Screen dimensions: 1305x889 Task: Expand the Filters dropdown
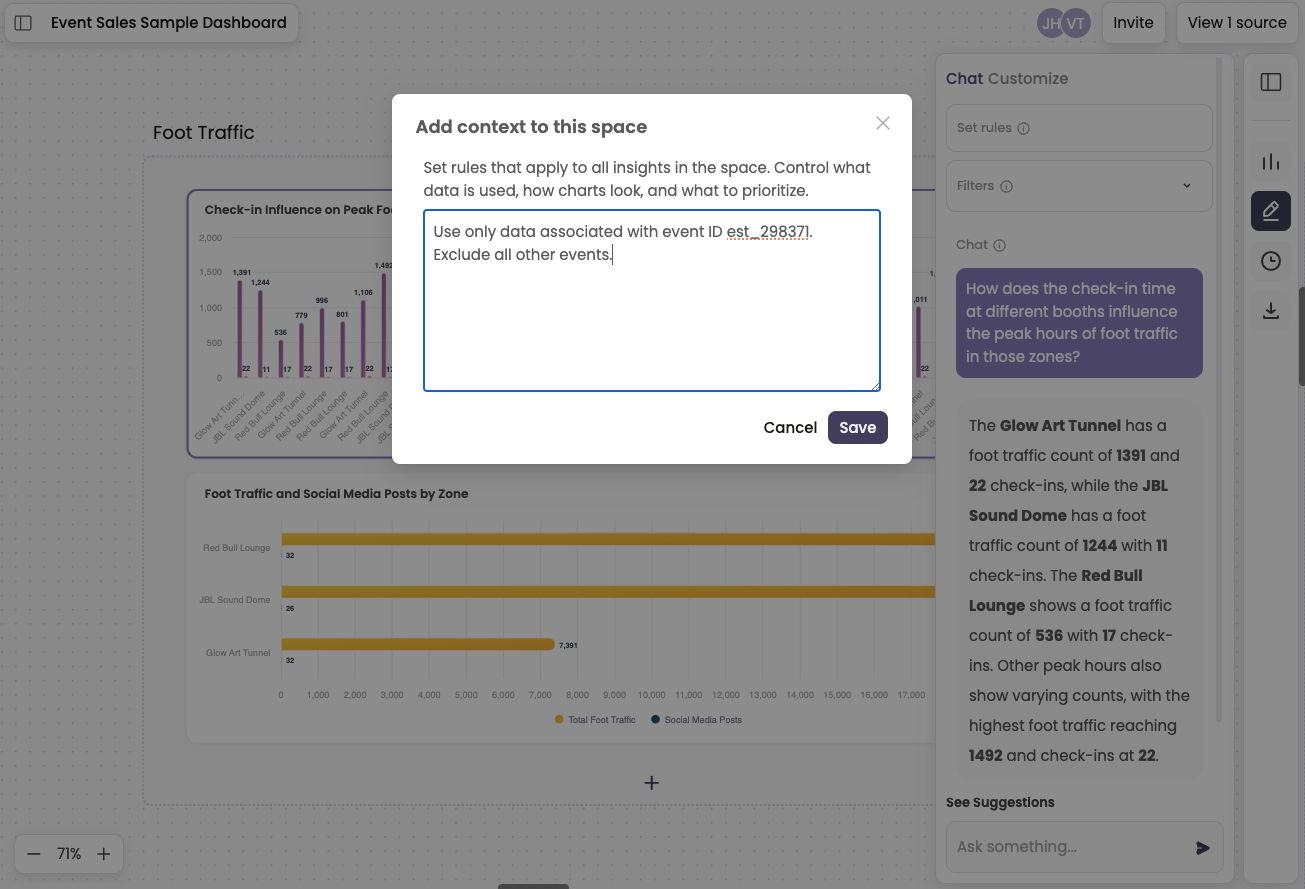pyautogui.click(x=1079, y=186)
